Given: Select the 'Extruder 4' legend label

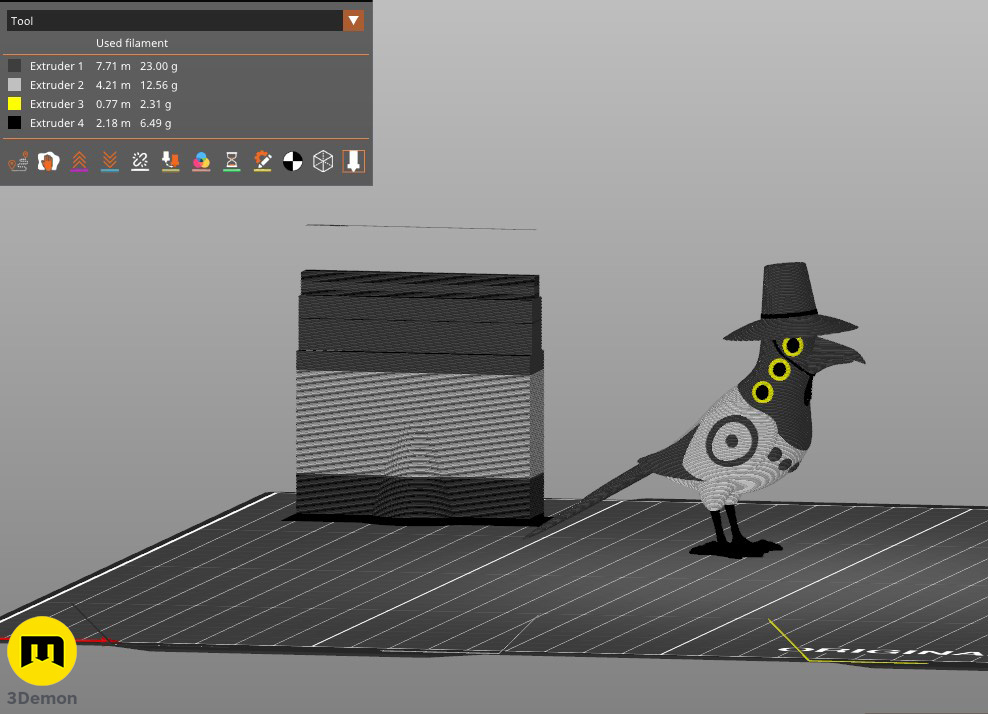Looking at the screenshot, I should coord(57,123).
